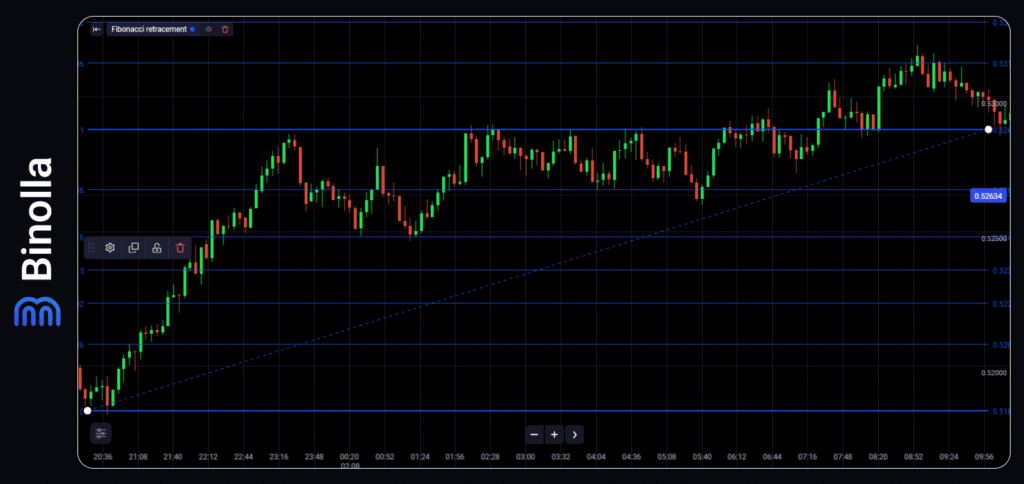Delete Fibonacci retracement using the top trash icon
Image resolution: width=1024 pixels, height=484 pixels.
tap(225, 29)
